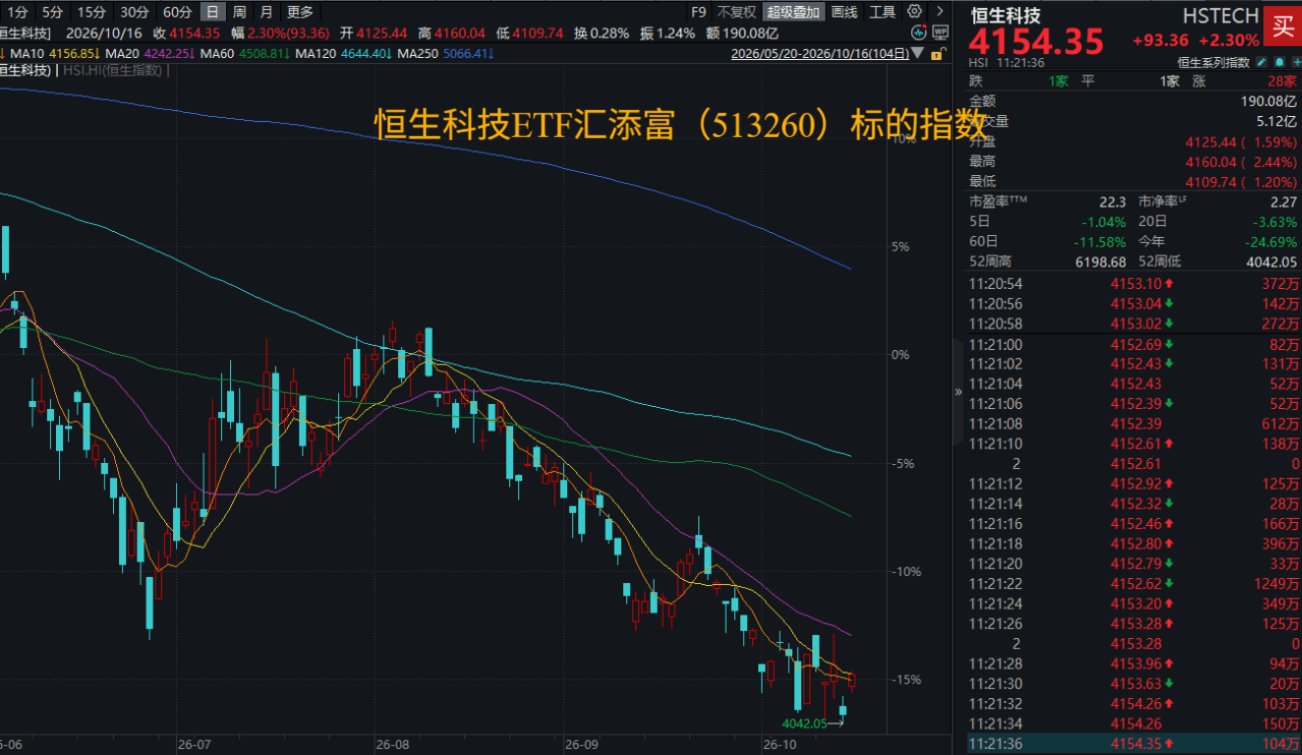Open the 工具 tools menu

pyautogui.click(x=882, y=12)
